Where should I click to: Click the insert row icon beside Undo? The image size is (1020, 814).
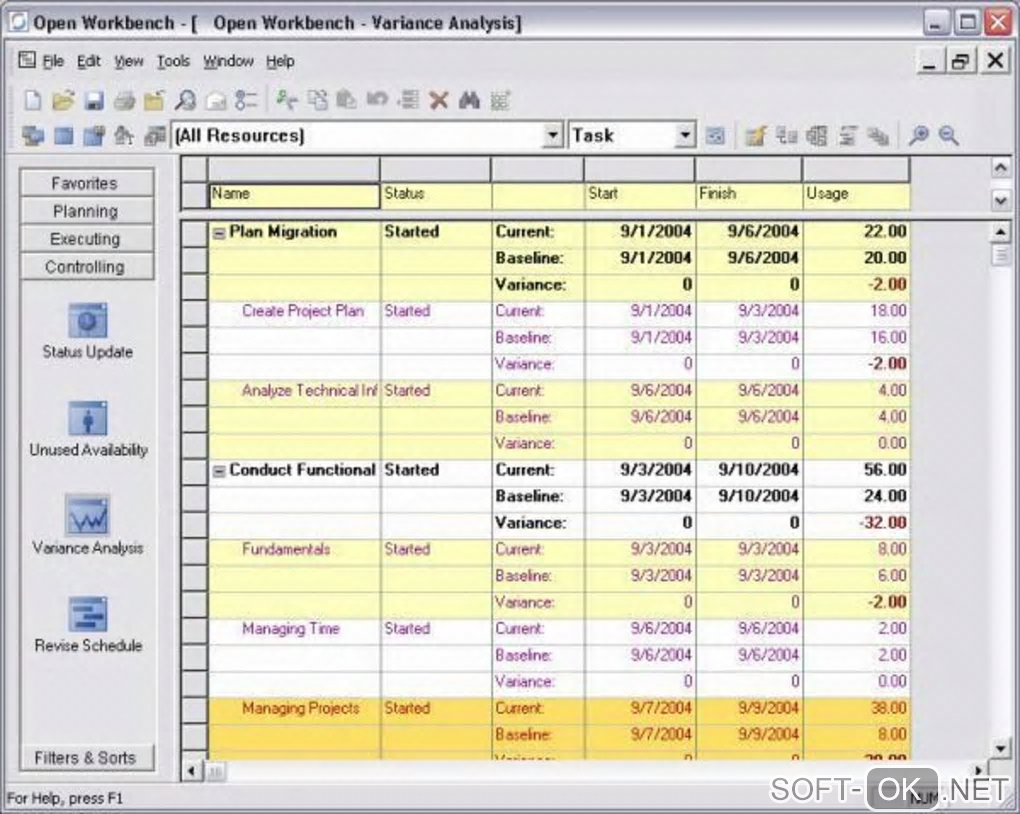coord(408,100)
